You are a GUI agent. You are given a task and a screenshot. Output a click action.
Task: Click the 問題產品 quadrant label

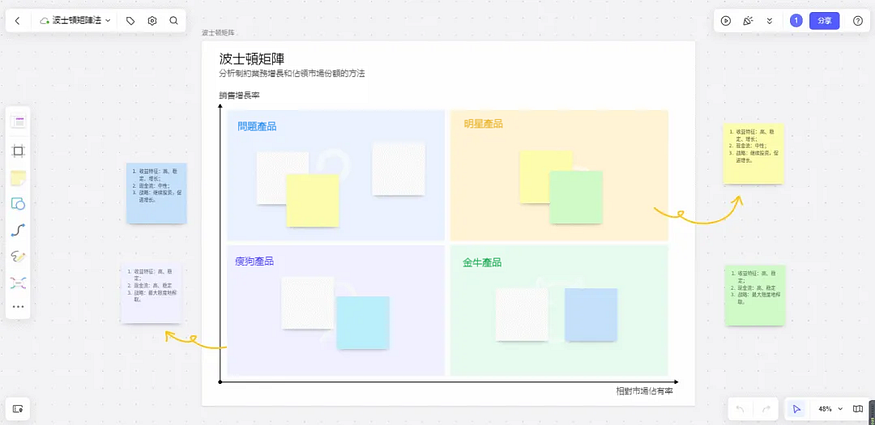[257, 127]
